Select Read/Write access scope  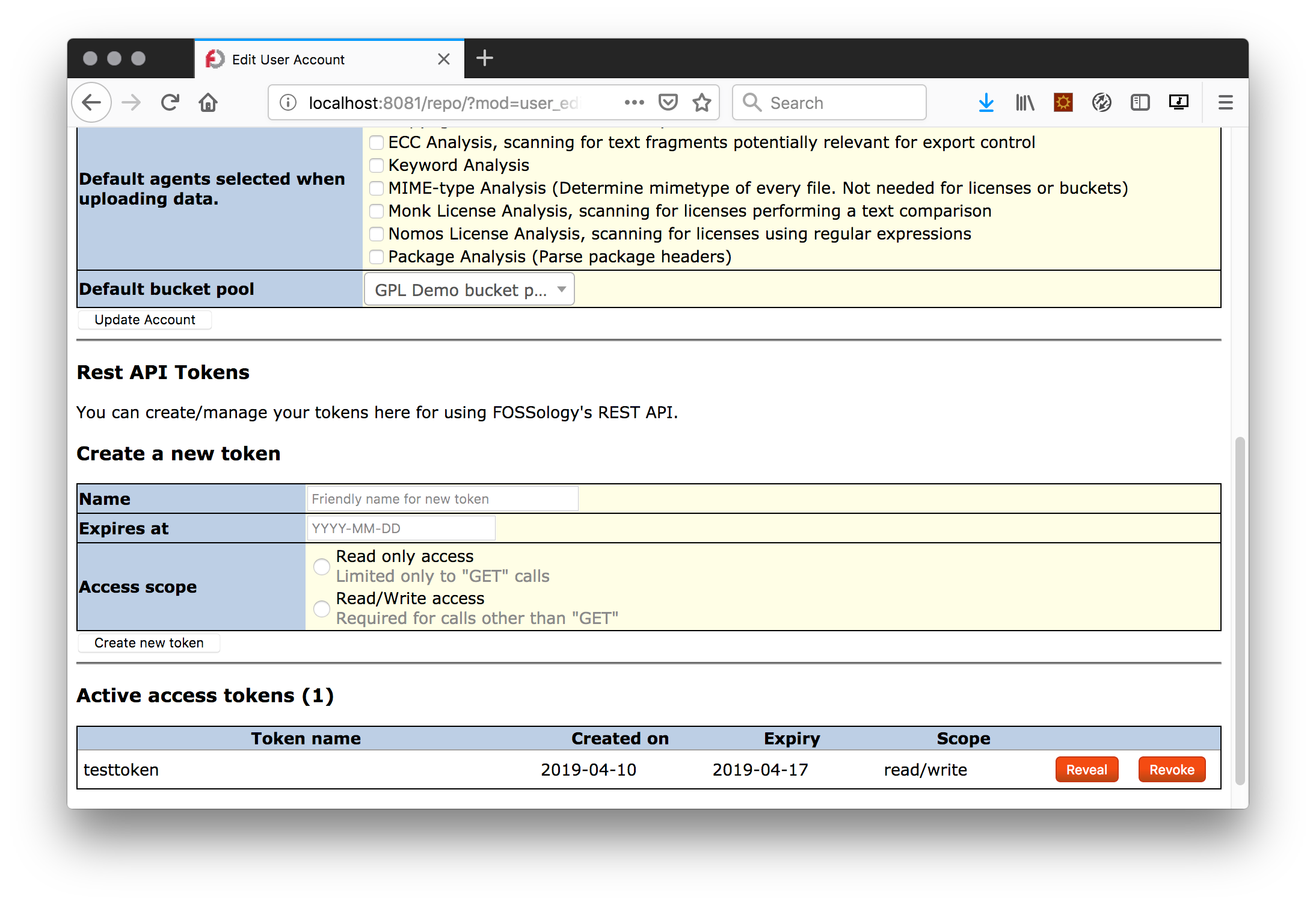[x=322, y=608]
